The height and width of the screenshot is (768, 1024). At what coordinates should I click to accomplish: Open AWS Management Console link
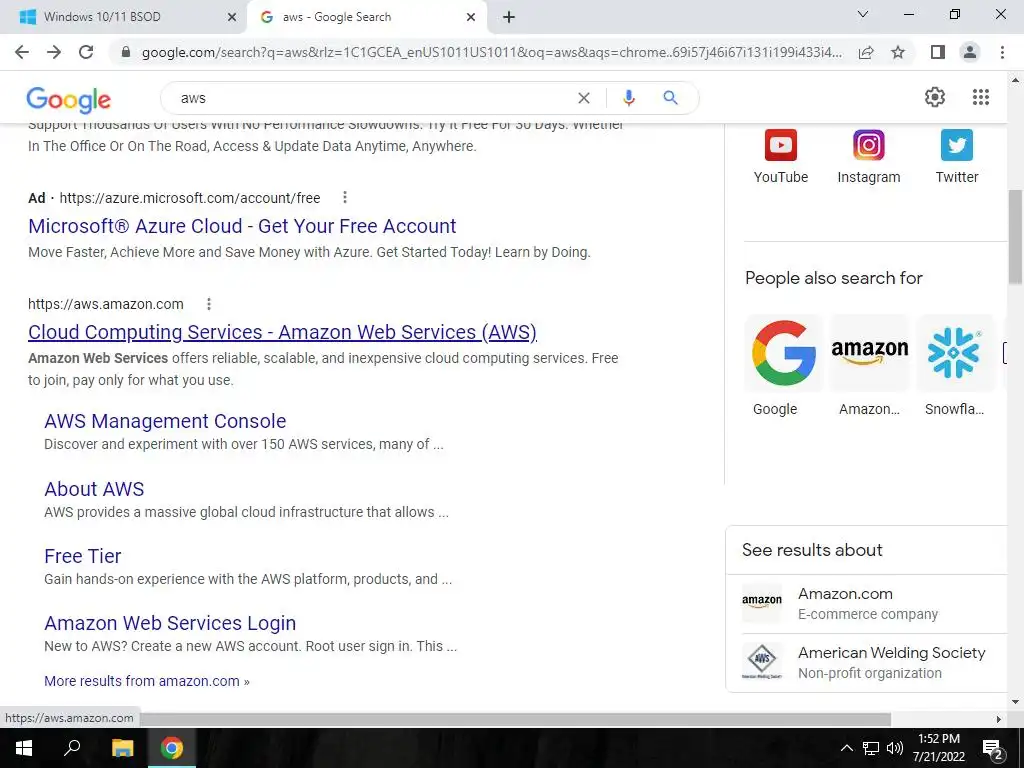point(165,421)
